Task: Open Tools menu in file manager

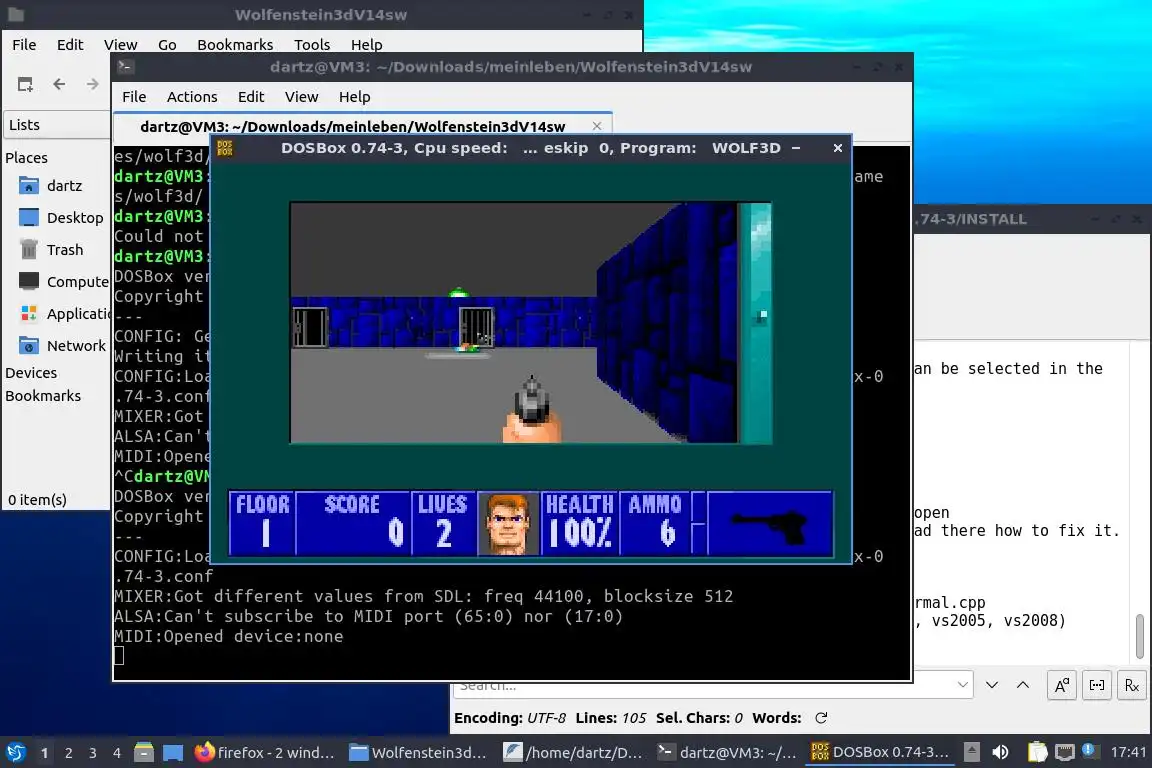Action: coord(312,45)
